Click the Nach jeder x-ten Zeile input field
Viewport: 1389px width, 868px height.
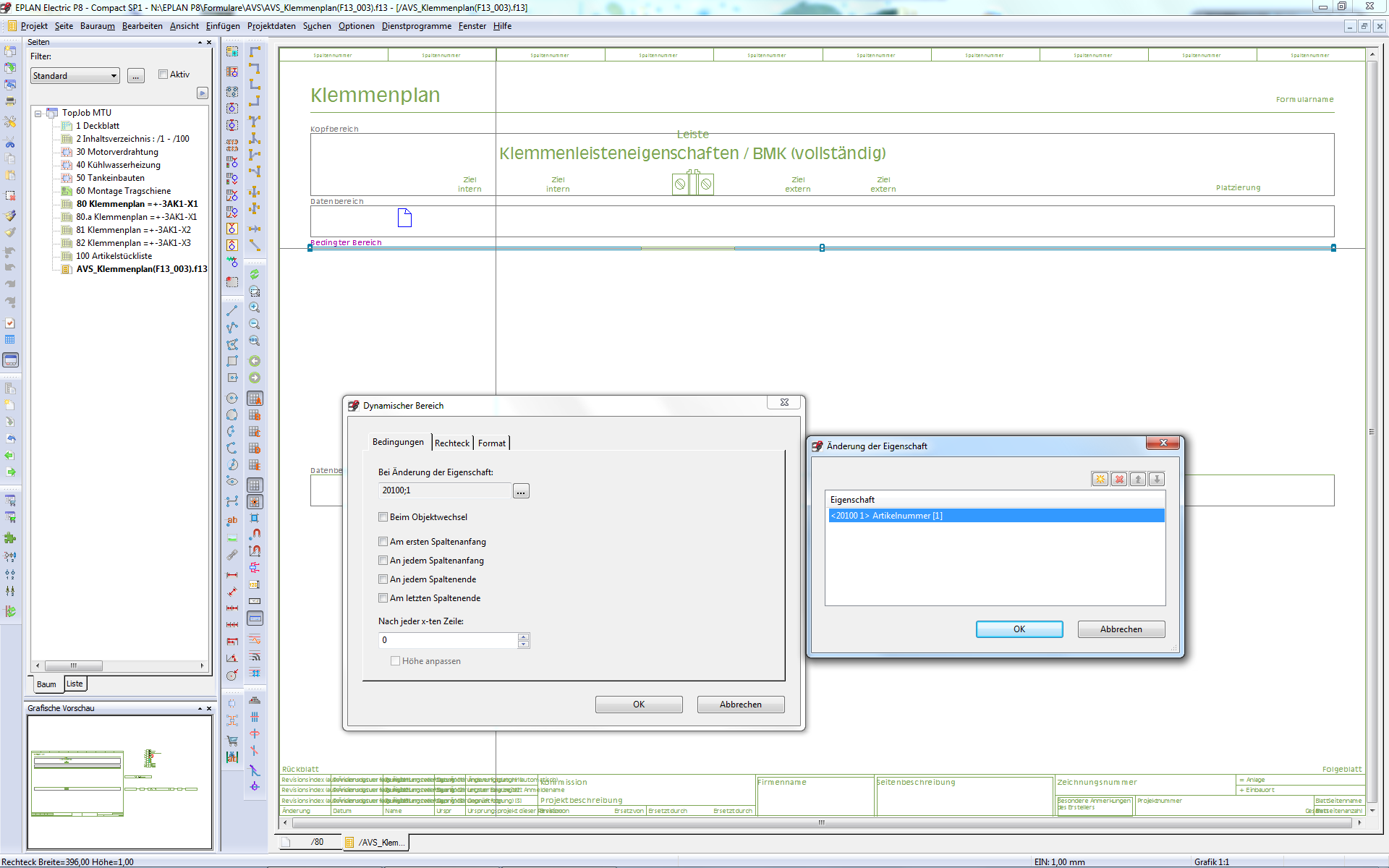pos(449,640)
